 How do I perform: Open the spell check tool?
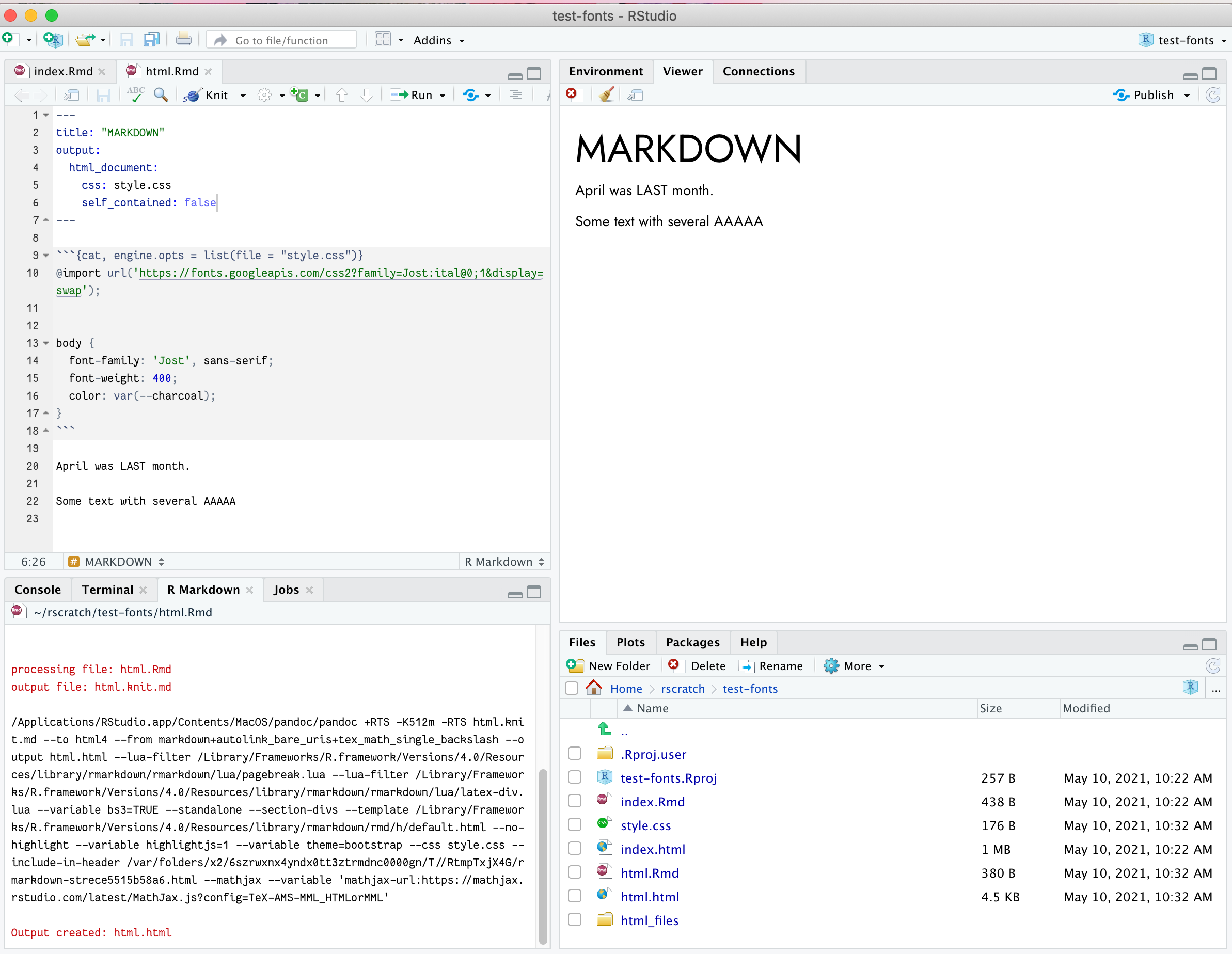(135, 94)
